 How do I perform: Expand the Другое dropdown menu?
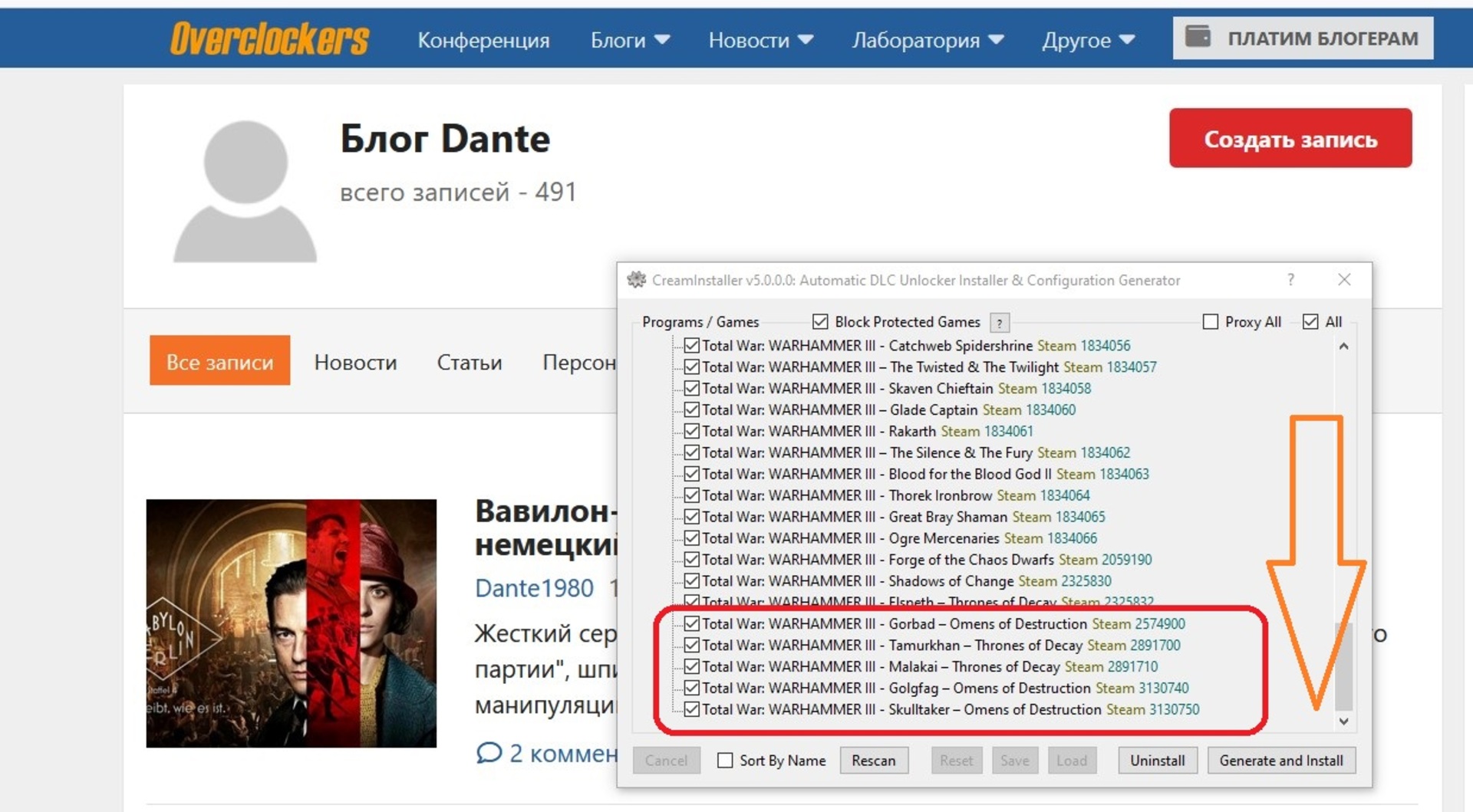point(1088,40)
